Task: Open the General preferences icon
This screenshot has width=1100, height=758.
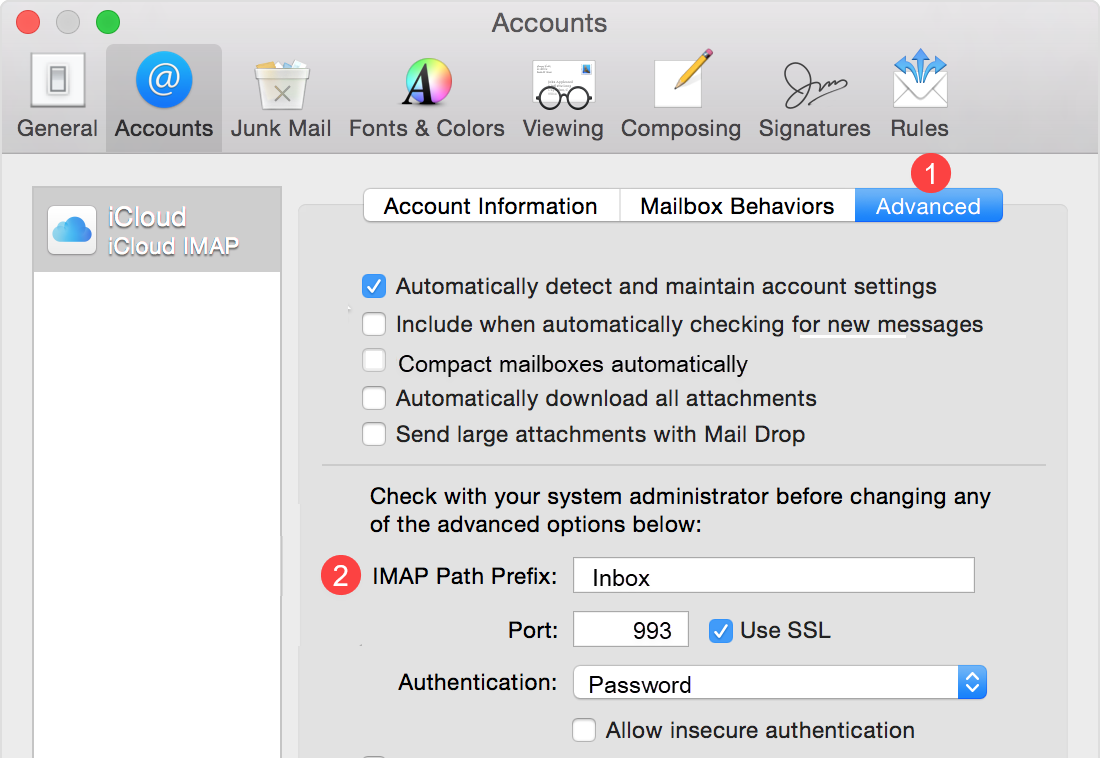Action: [x=57, y=95]
